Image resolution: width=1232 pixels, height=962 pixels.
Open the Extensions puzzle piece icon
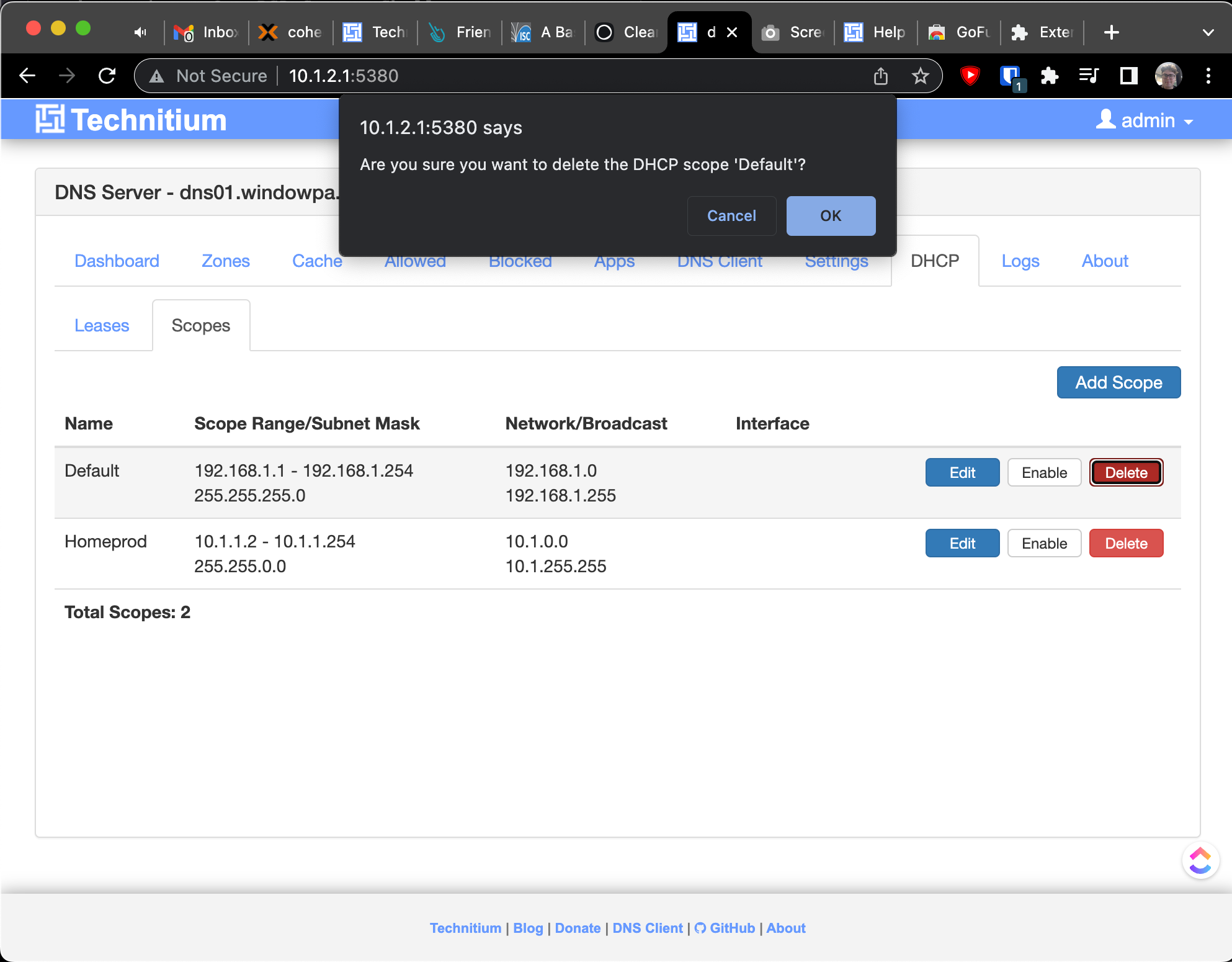coord(1049,76)
